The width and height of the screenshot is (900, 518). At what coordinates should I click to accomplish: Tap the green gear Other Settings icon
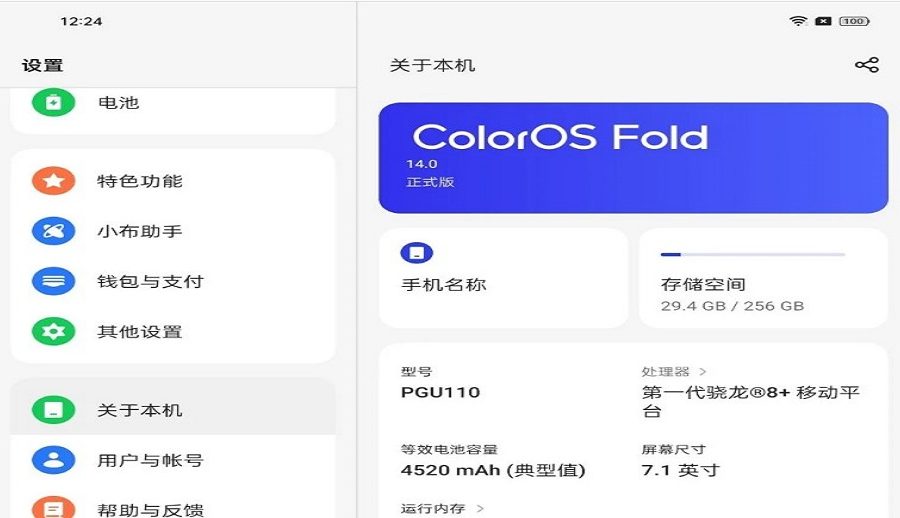click(x=53, y=331)
